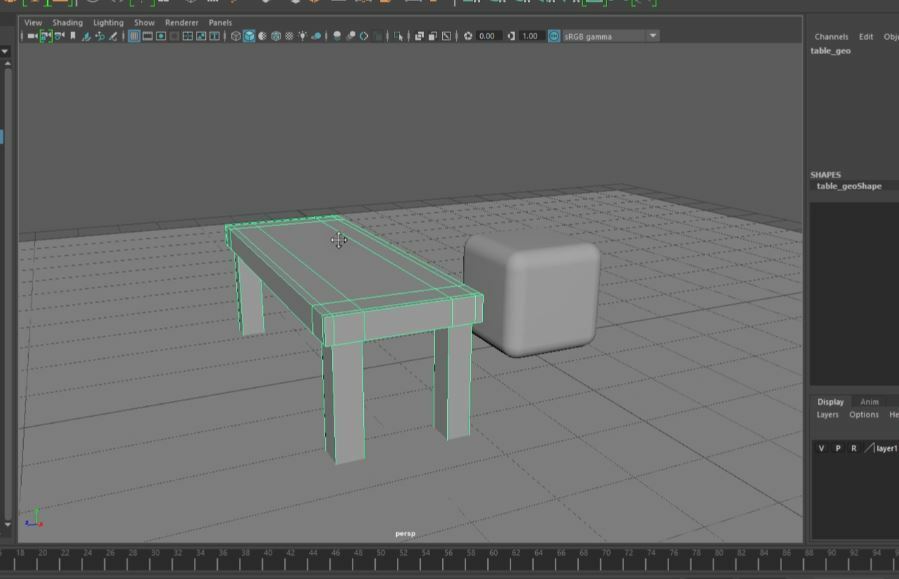The width and height of the screenshot is (899, 579).
Task: Select the Wireframe display mode icon
Action: pyautogui.click(x=234, y=35)
